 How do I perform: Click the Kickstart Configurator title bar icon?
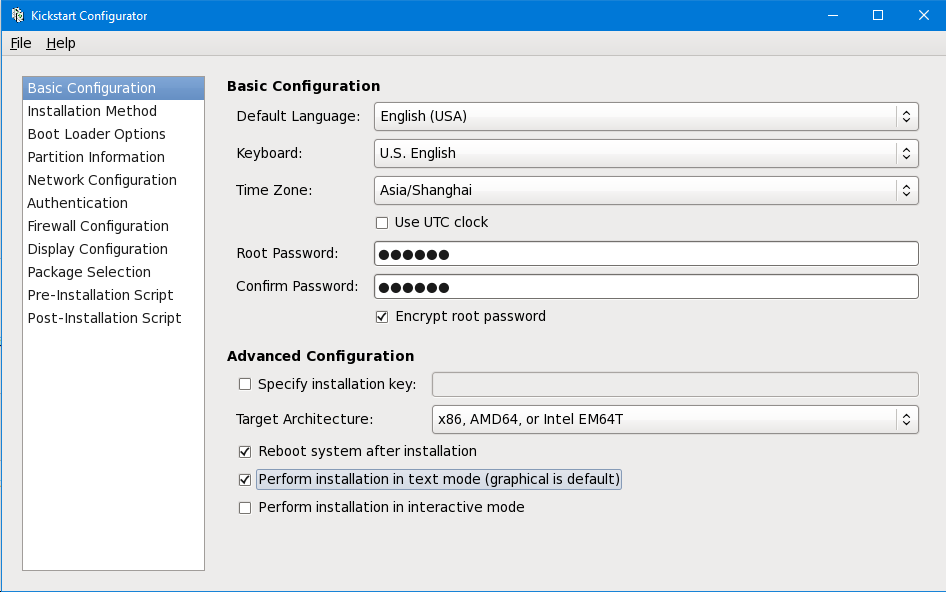click(17, 15)
